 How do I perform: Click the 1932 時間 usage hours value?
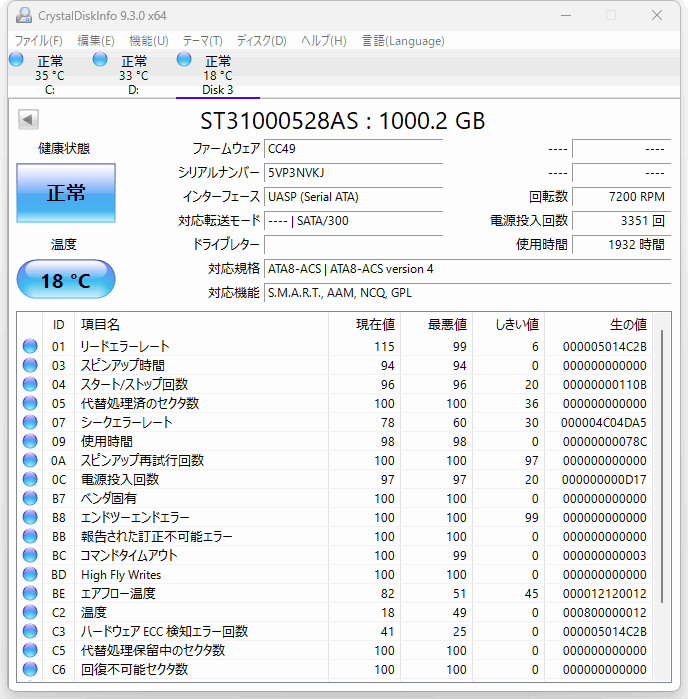point(622,245)
